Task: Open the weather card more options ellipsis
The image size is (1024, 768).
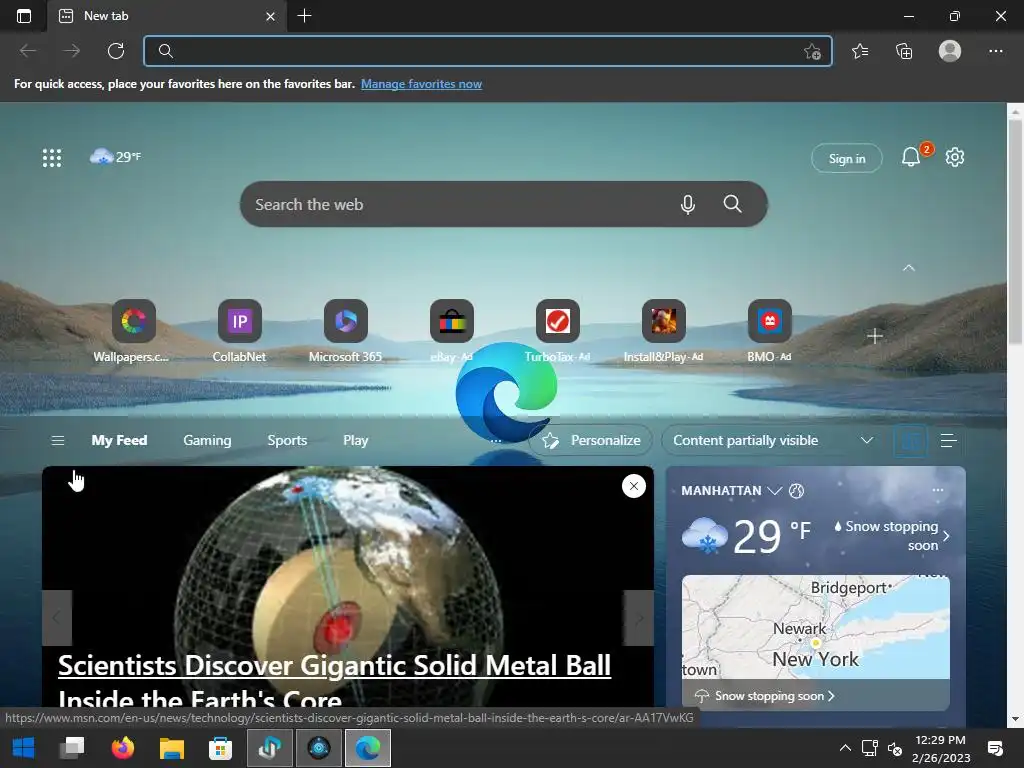Action: 938,490
